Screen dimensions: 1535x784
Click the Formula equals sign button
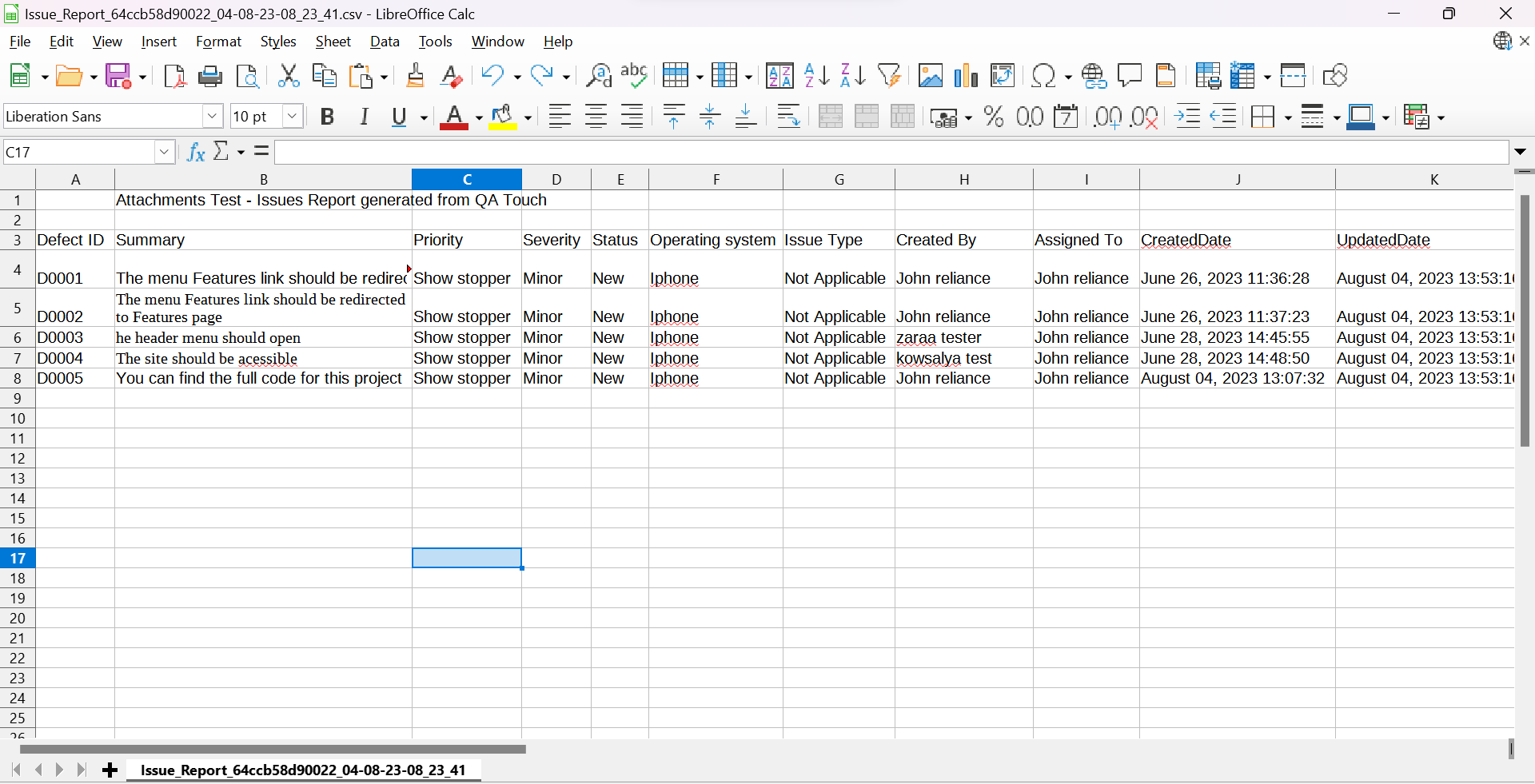[x=261, y=151]
